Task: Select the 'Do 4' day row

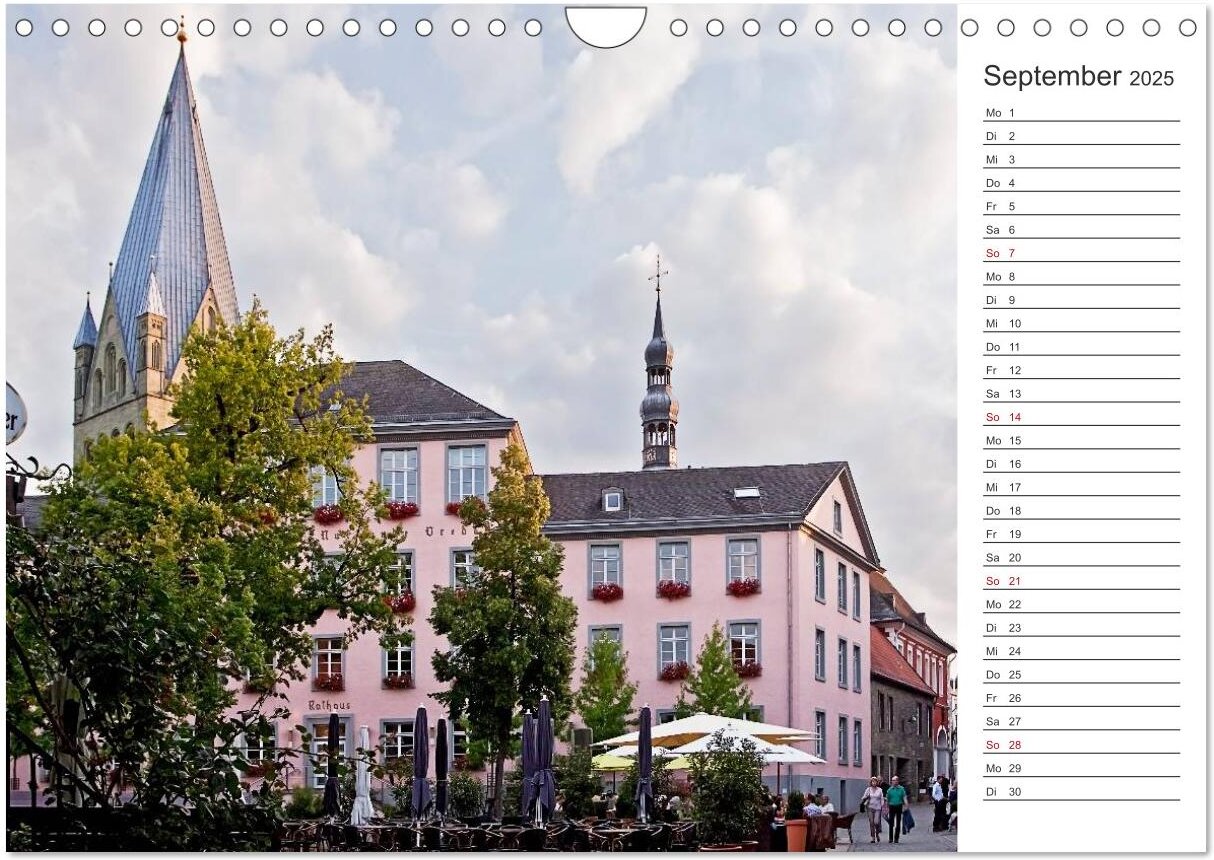Action: click(1081, 183)
